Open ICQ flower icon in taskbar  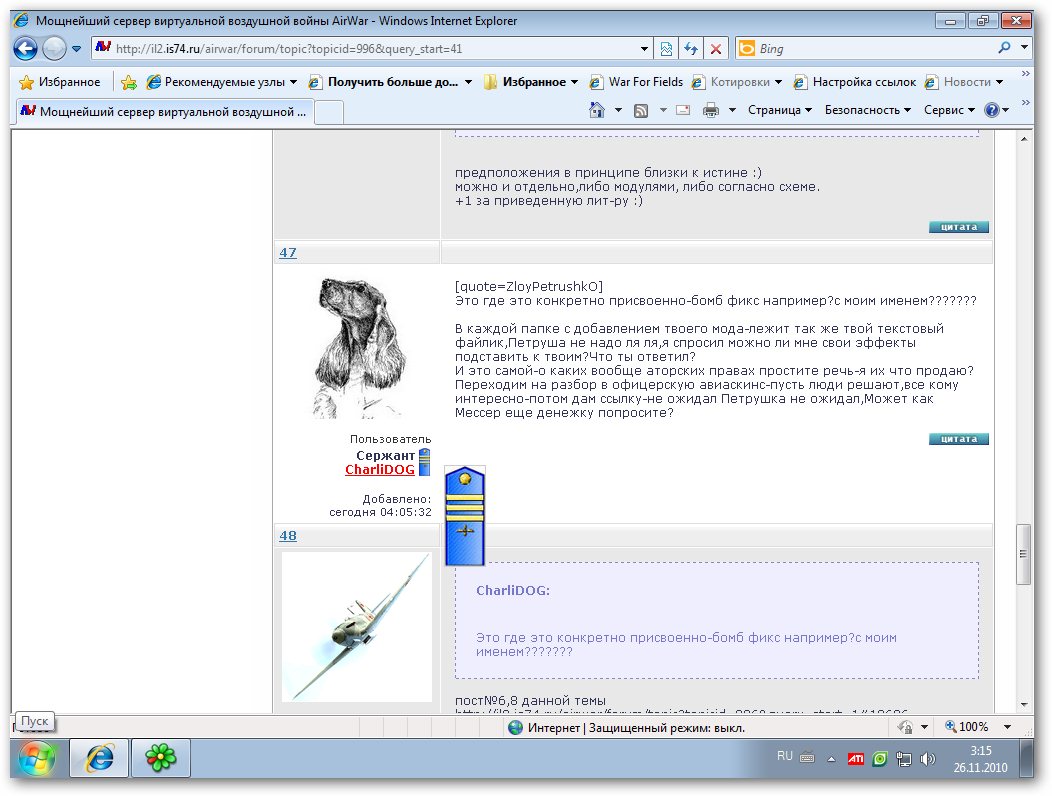click(x=161, y=758)
